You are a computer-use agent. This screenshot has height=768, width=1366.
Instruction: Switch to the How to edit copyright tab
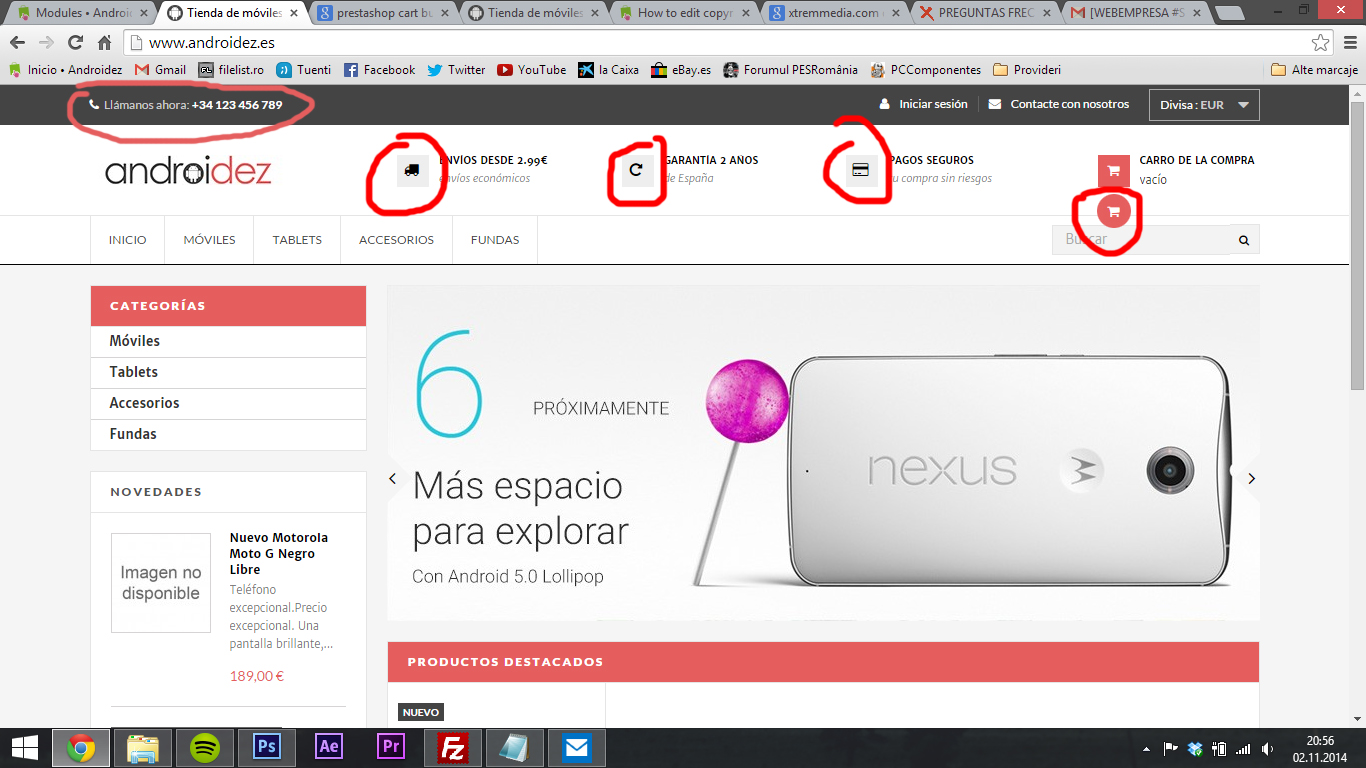click(x=686, y=14)
